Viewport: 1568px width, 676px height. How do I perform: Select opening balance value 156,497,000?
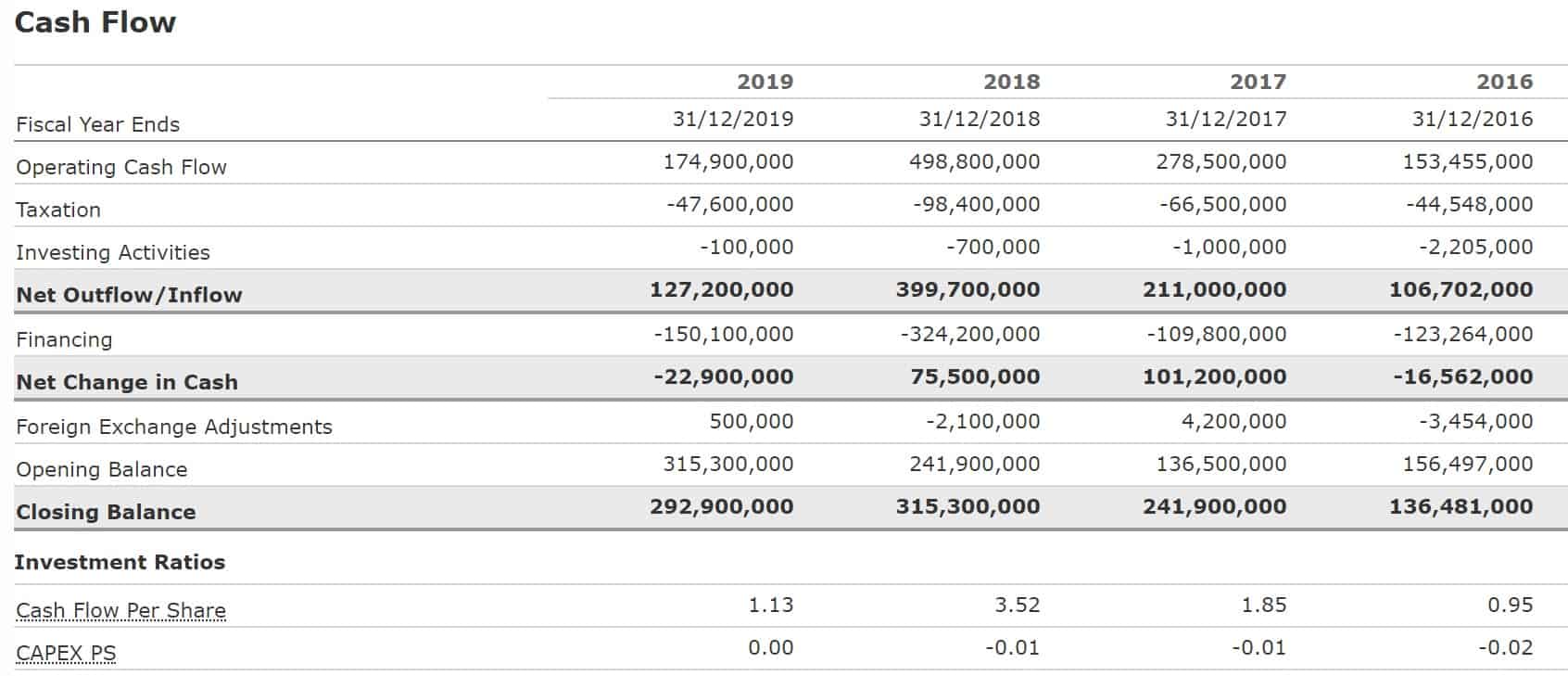pos(1468,464)
